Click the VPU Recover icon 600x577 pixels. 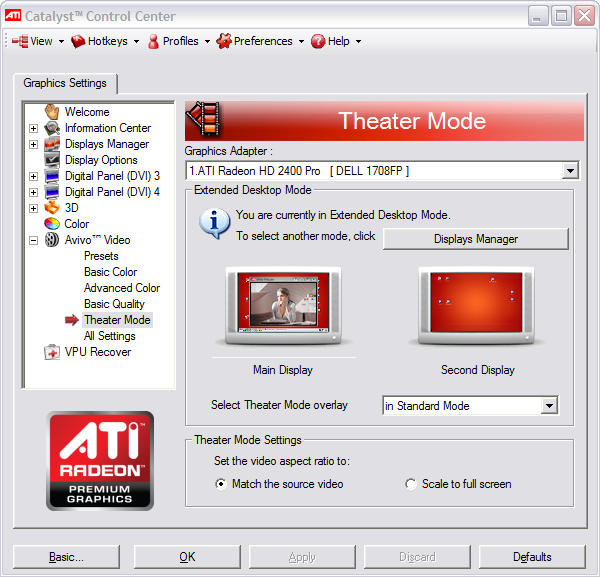click(x=52, y=352)
